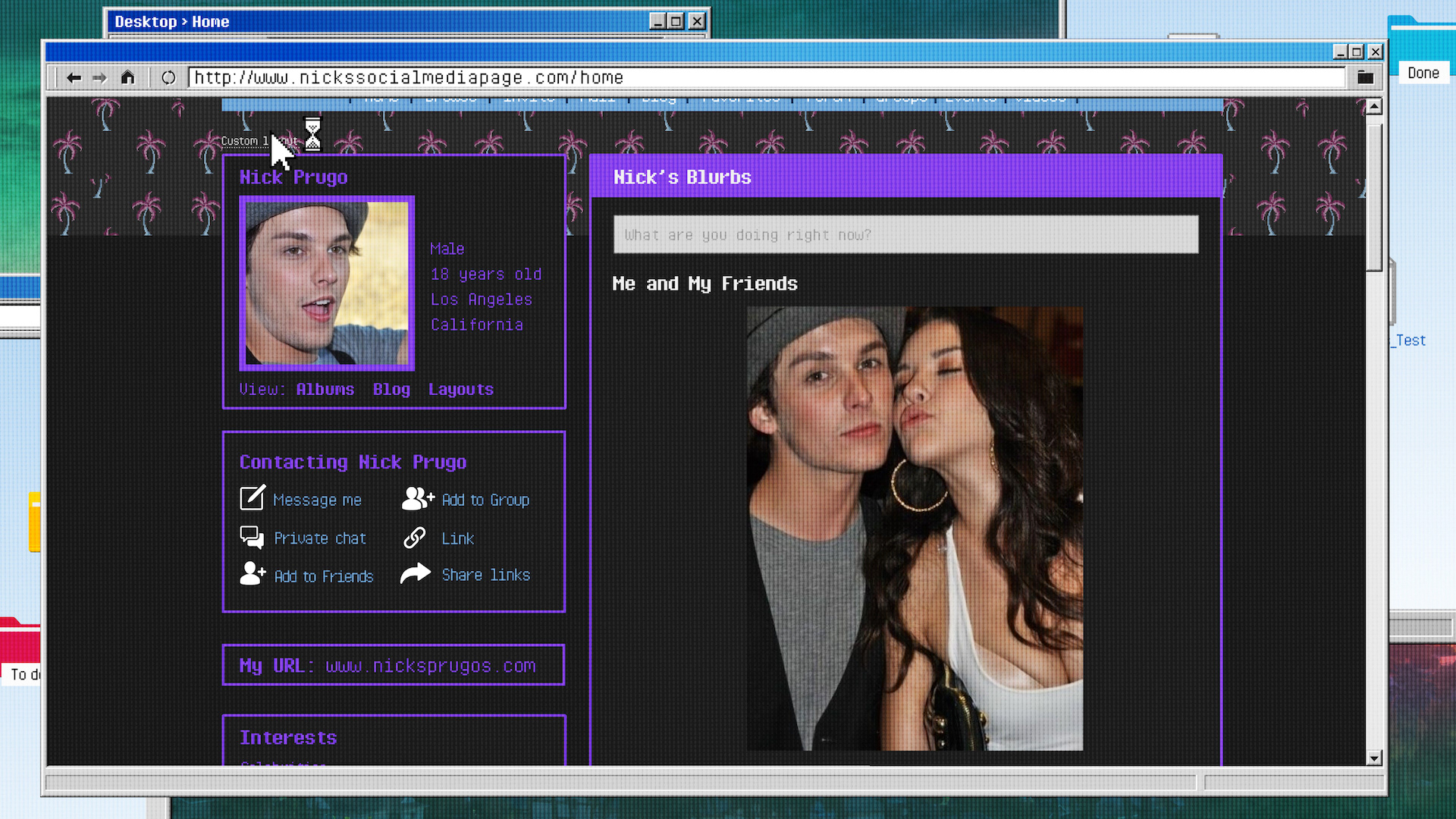Screen dimensions: 1456x819
Task: Click the '18 years old' text
Action: pyautogui.click(x=486, y=275)
